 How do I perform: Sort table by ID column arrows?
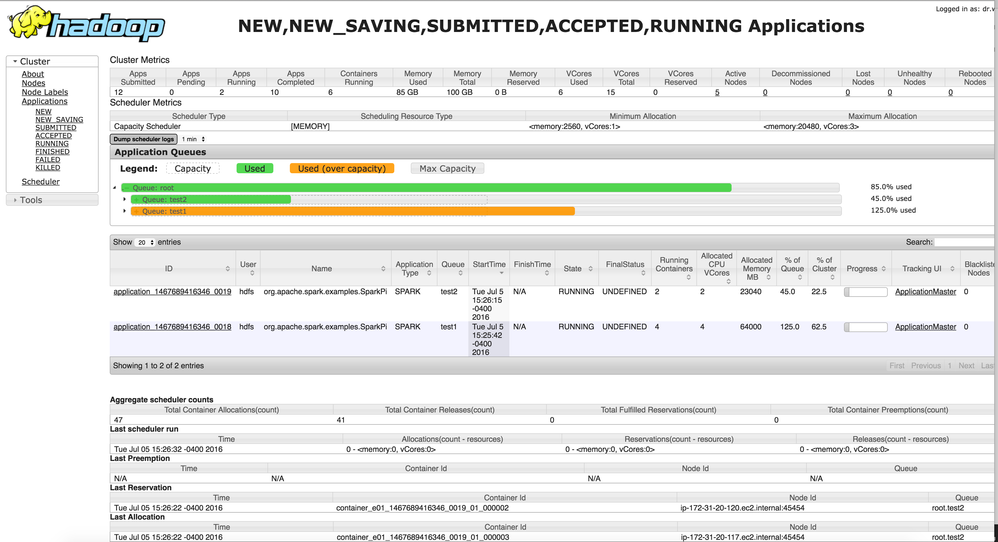(x=227, y=269)
